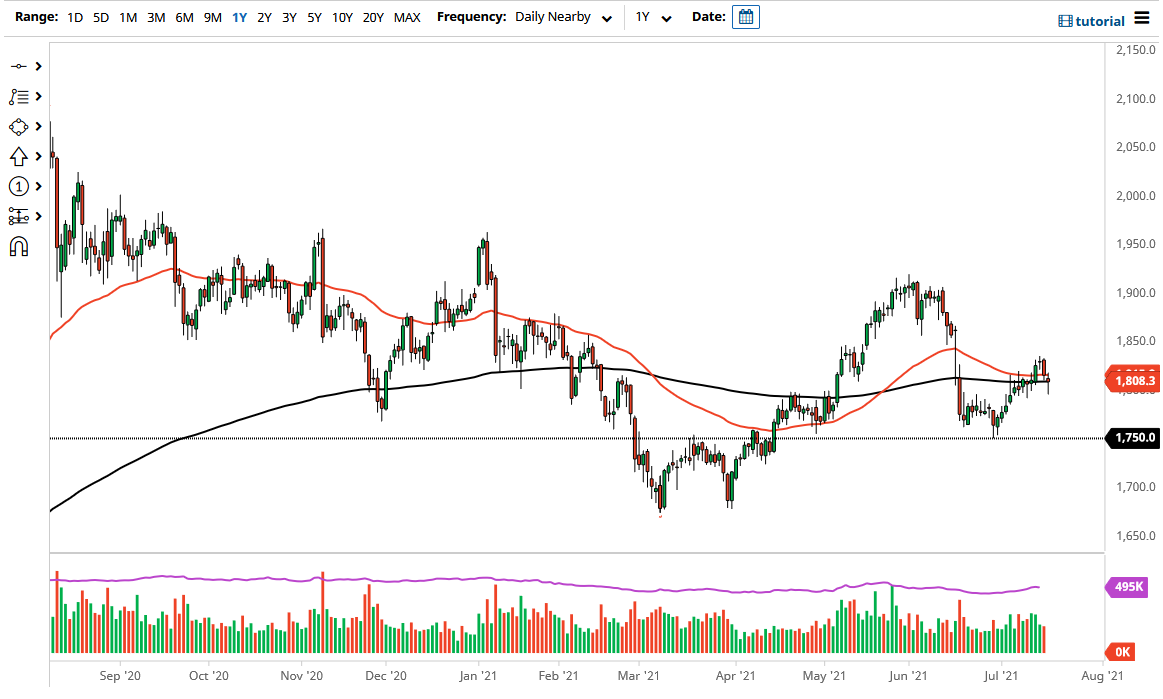Viewport: 1163px width, 699px height.
Task: Set range to 3Y
Action: [289, 17]
